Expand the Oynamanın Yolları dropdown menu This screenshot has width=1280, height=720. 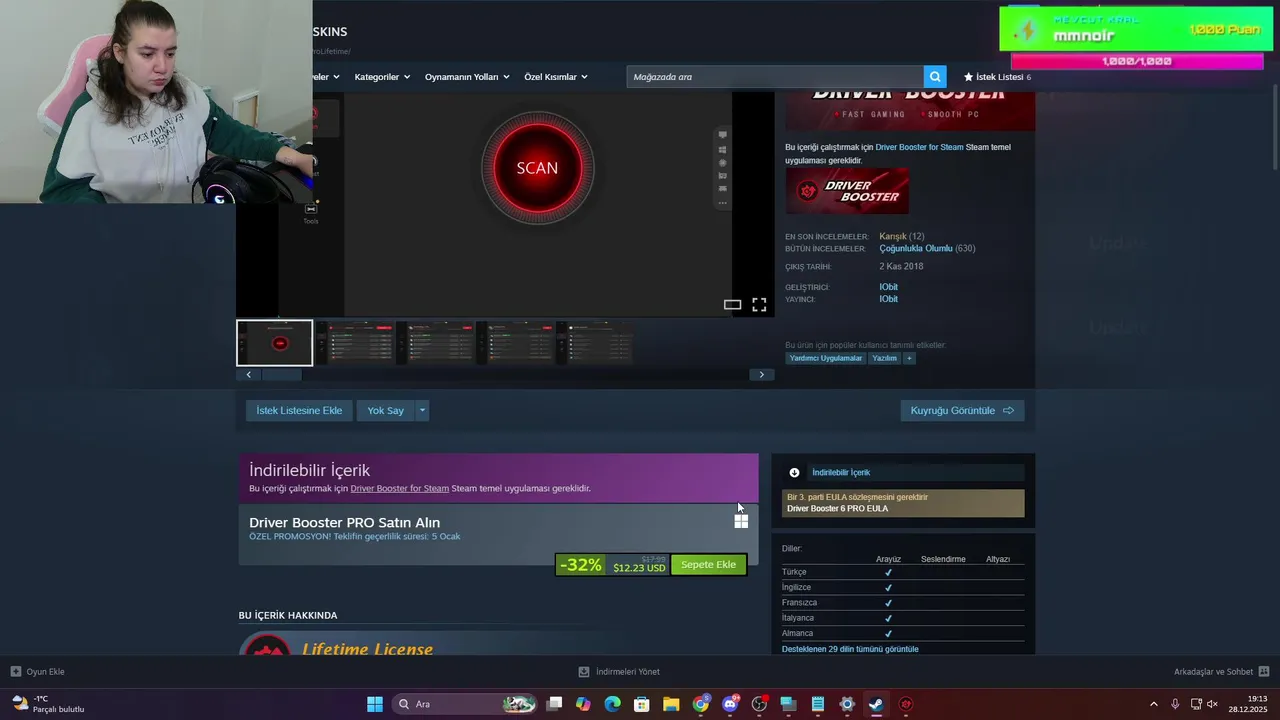tap(467, 77)
